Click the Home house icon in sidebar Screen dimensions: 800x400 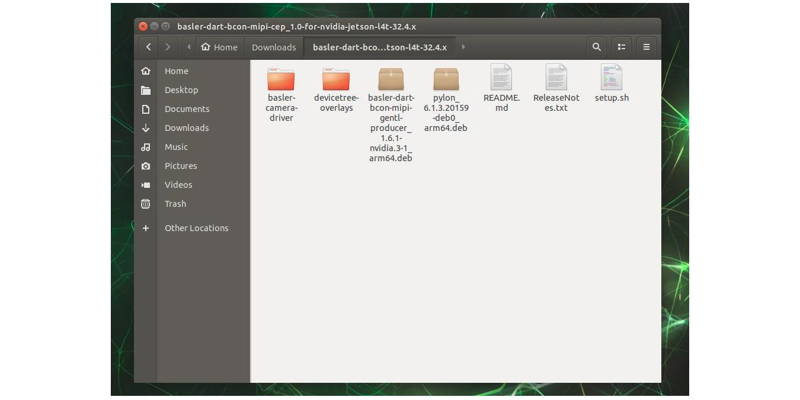point(146,71)
